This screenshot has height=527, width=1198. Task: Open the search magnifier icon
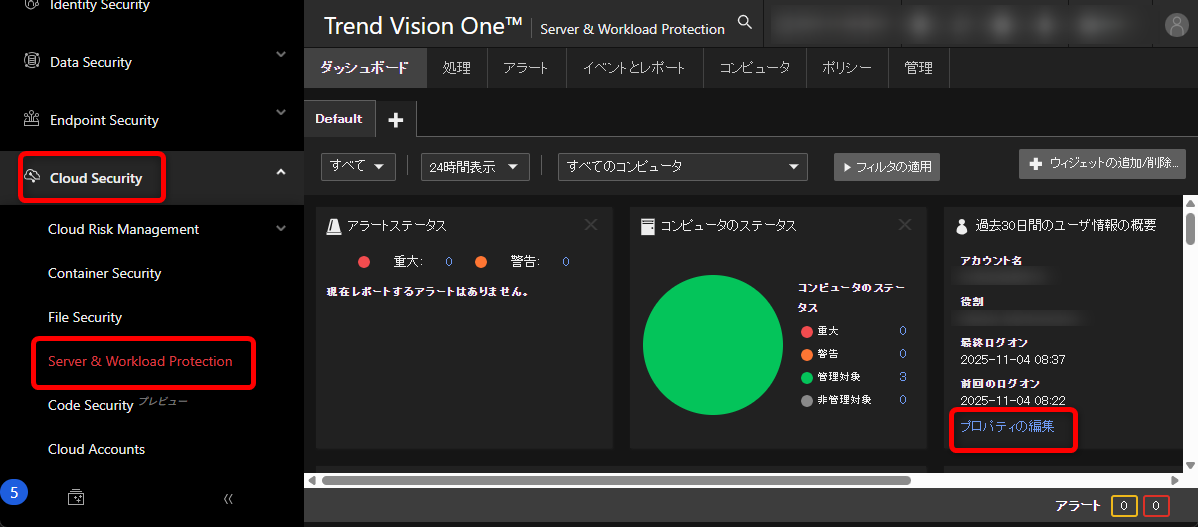pyautogui.click(x=745, y=23)
